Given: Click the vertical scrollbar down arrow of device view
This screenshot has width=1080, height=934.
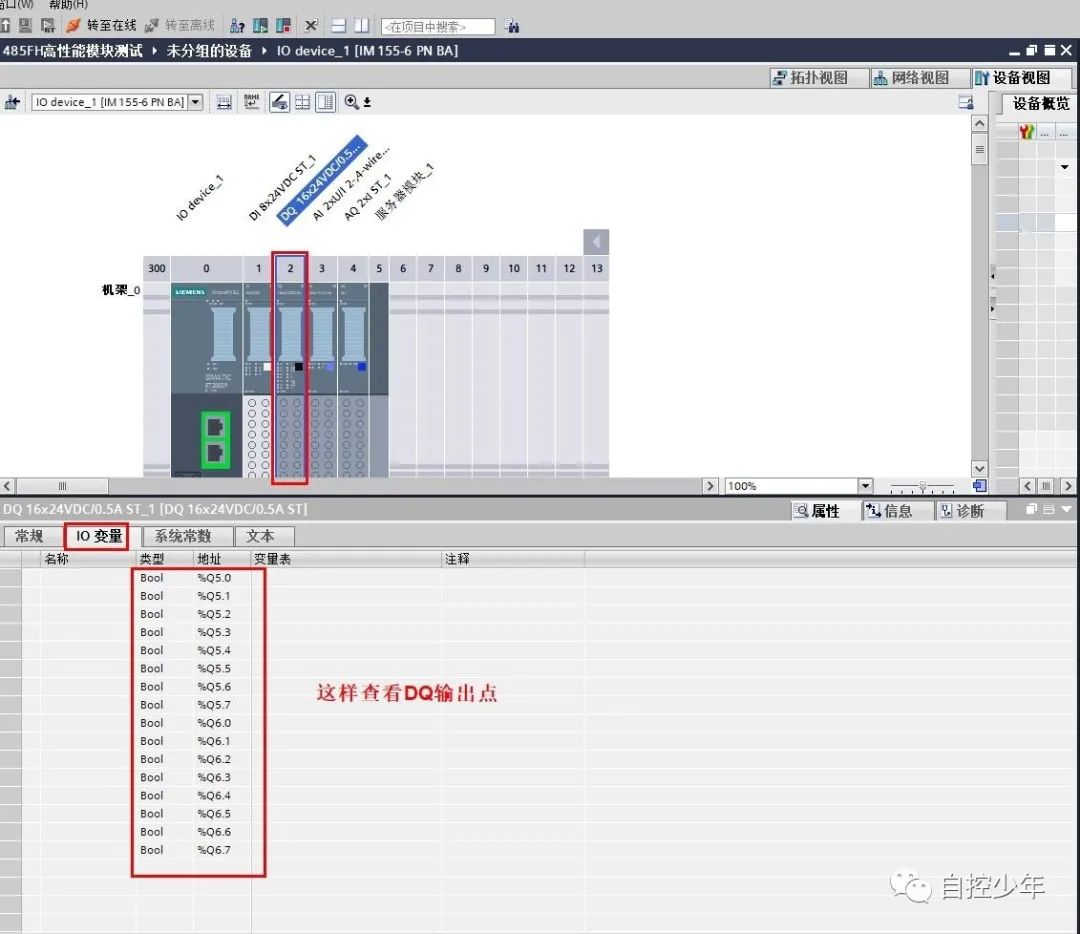Looking at the screenshot, I should tap(979, 468).
